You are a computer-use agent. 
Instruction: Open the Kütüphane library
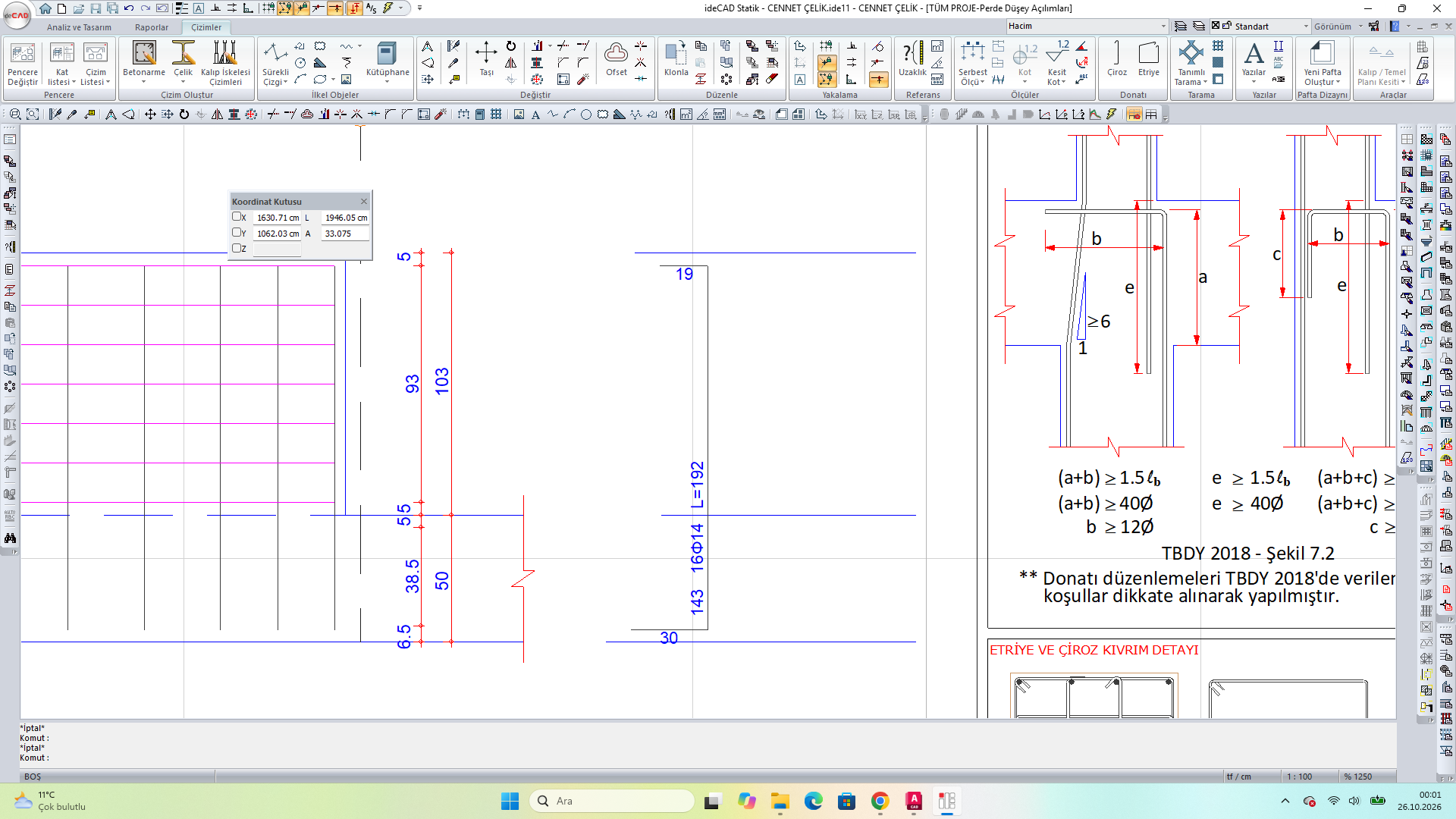tap(388, 61)
